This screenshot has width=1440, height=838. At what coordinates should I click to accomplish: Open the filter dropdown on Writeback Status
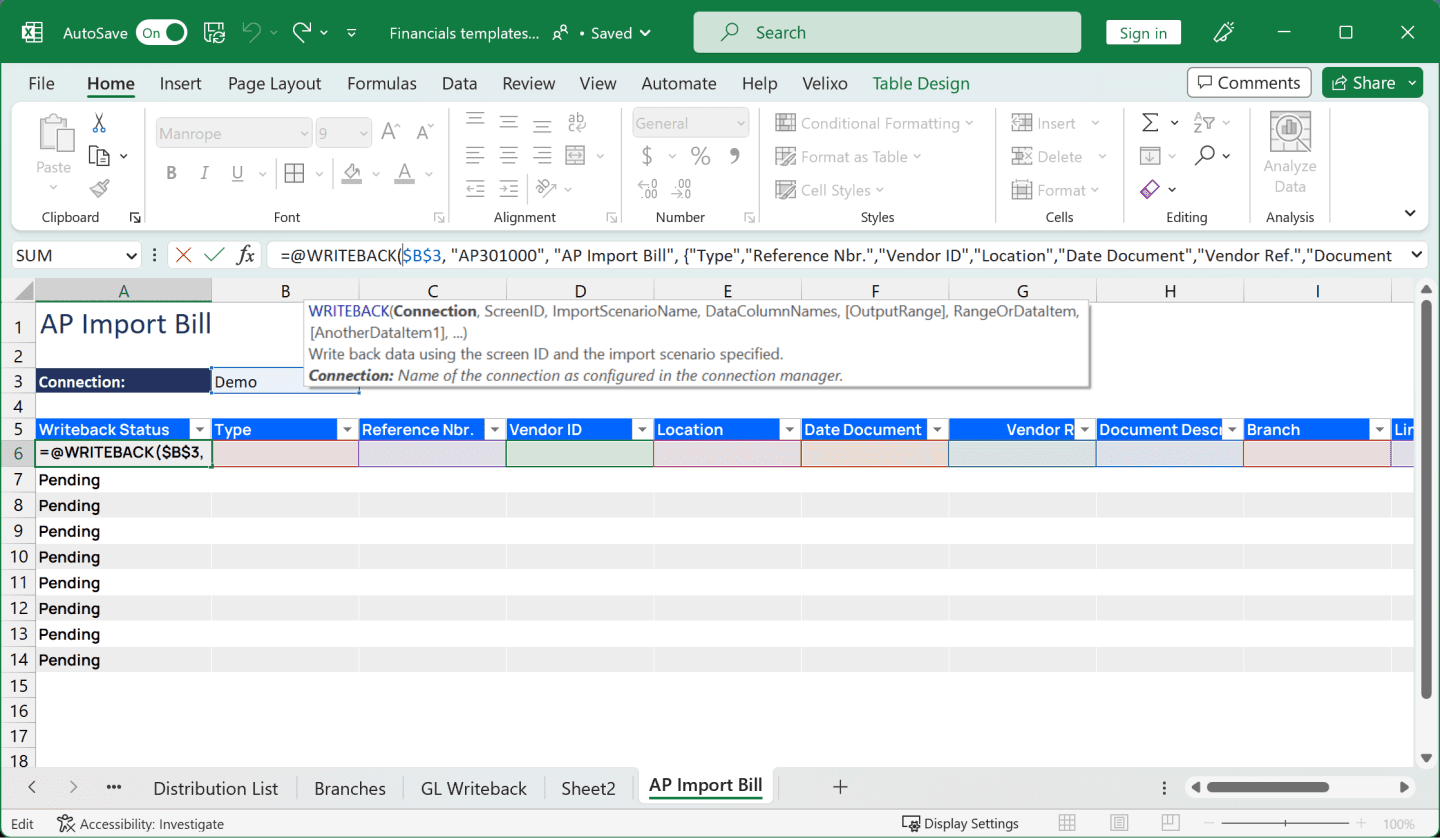click(201, 428)
